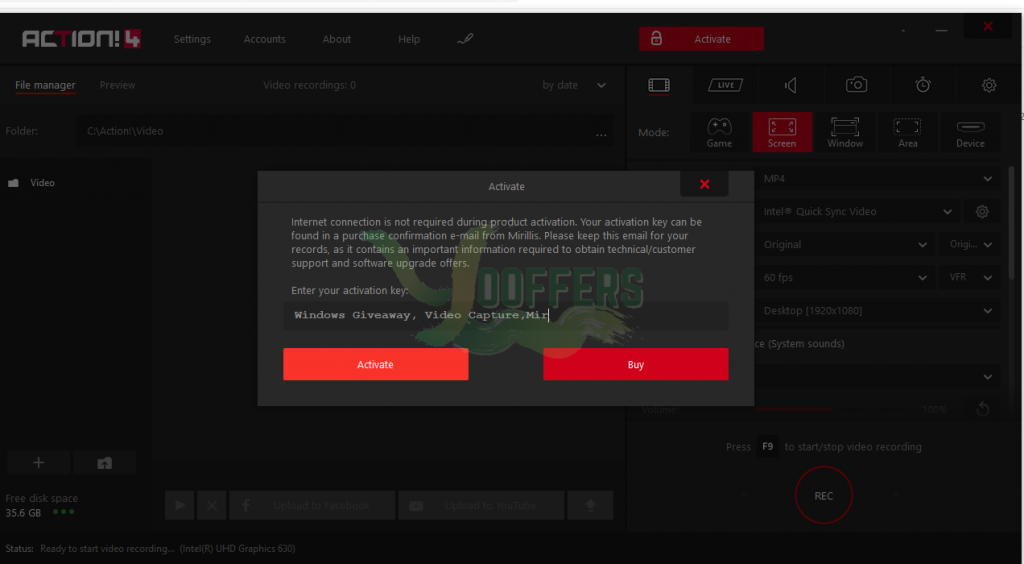This screenshot has width=1024, height=564.
Task: Adjust the Volume slider
Action: tap(833, 409)
